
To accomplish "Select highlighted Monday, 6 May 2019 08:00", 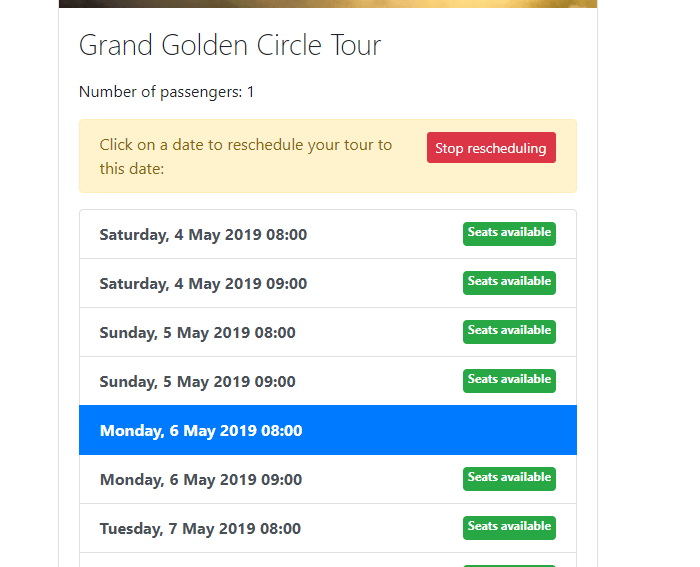I will (x=328, y=430).
